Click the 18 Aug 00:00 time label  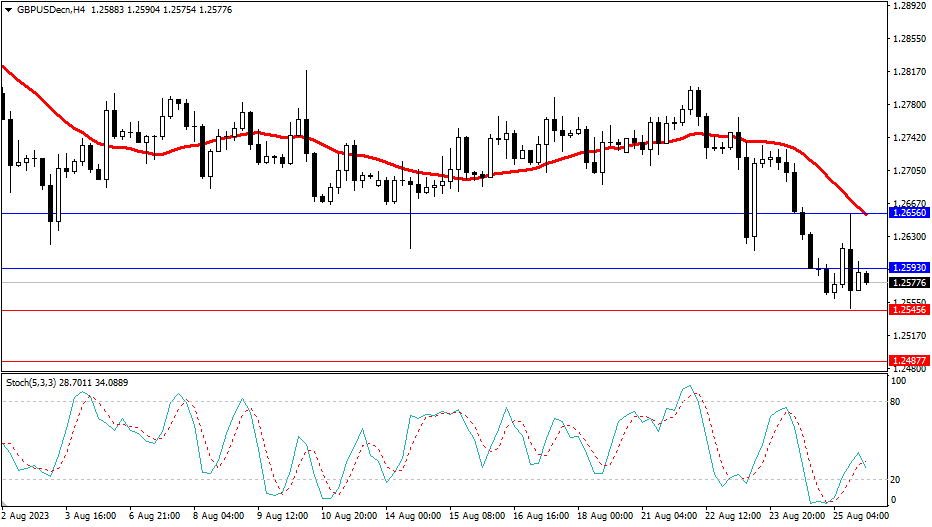[x=607, y=516]
